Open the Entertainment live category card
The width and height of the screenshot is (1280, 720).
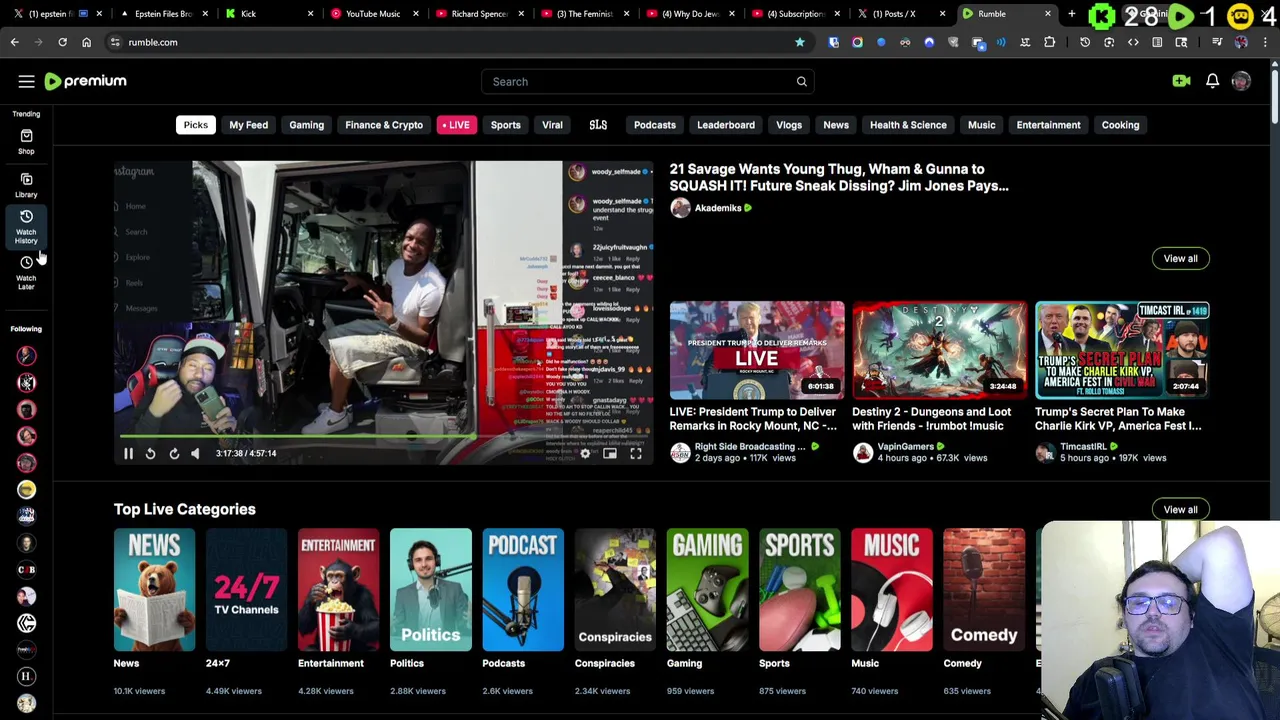pos(338,590)
